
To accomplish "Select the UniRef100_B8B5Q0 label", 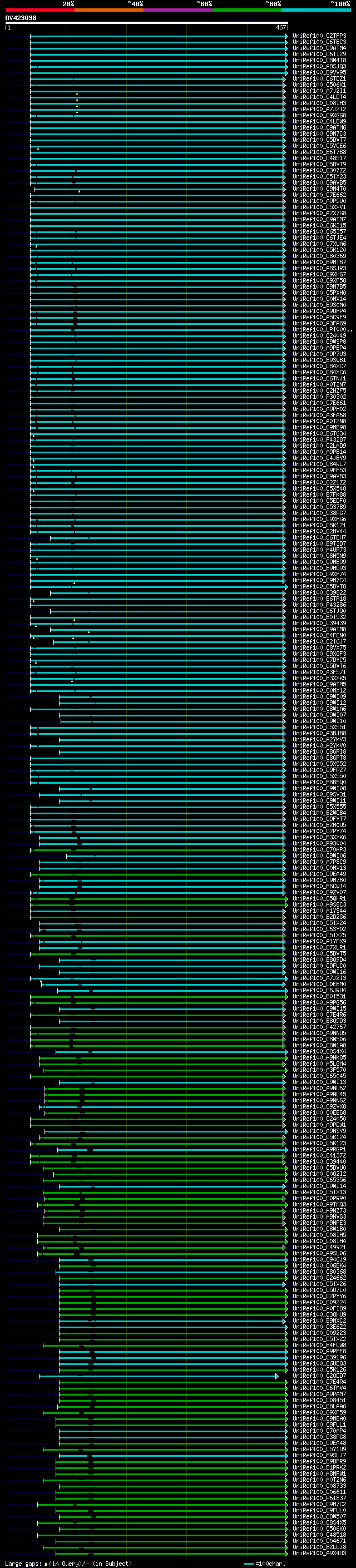I will pyautogui.click(x=319, y=782).
